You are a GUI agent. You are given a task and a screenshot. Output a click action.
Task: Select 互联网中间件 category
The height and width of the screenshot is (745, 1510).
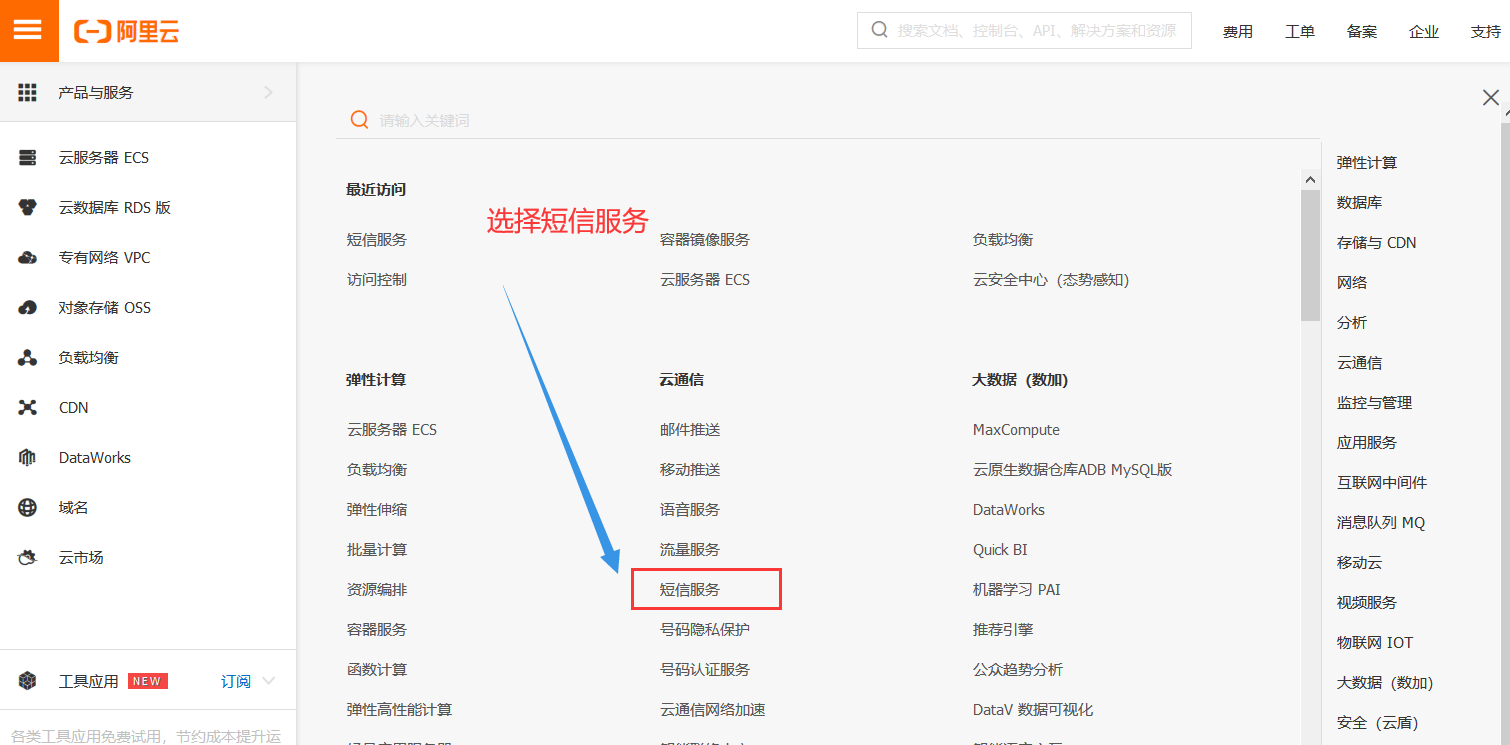tap(1382, 482)
